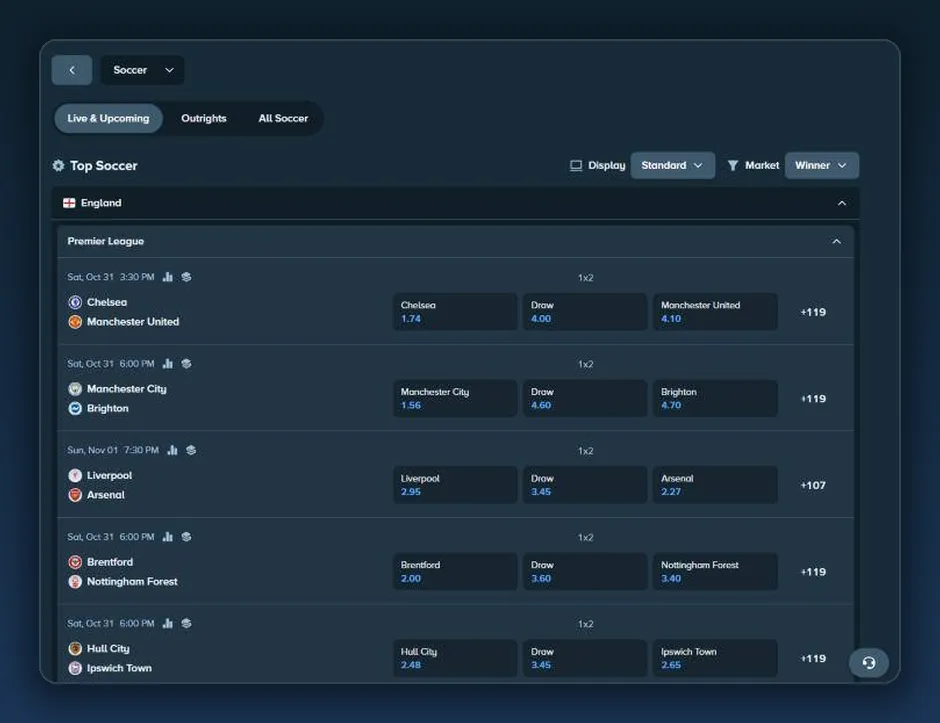Open stacked layers icon for Manchester City match
The height and width of the screenshot is (723, 940).
[x=186, y=364]
